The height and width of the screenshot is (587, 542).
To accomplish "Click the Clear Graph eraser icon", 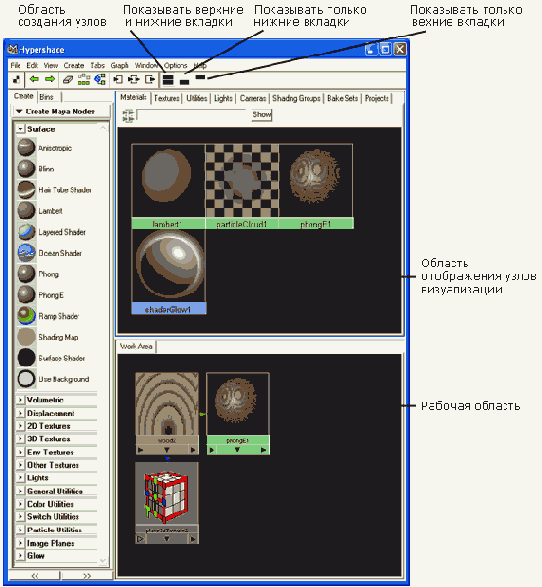I will 68,79.
